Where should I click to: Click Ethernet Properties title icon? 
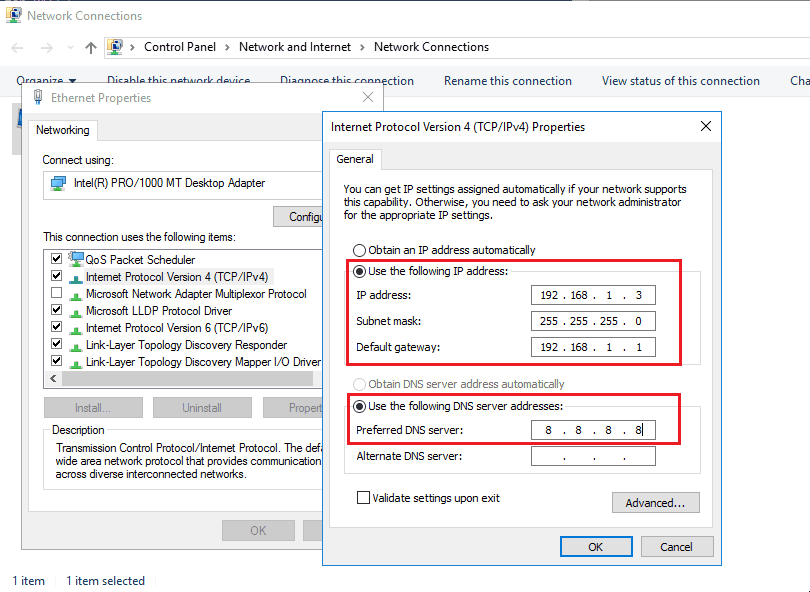[x=38, y=97]
